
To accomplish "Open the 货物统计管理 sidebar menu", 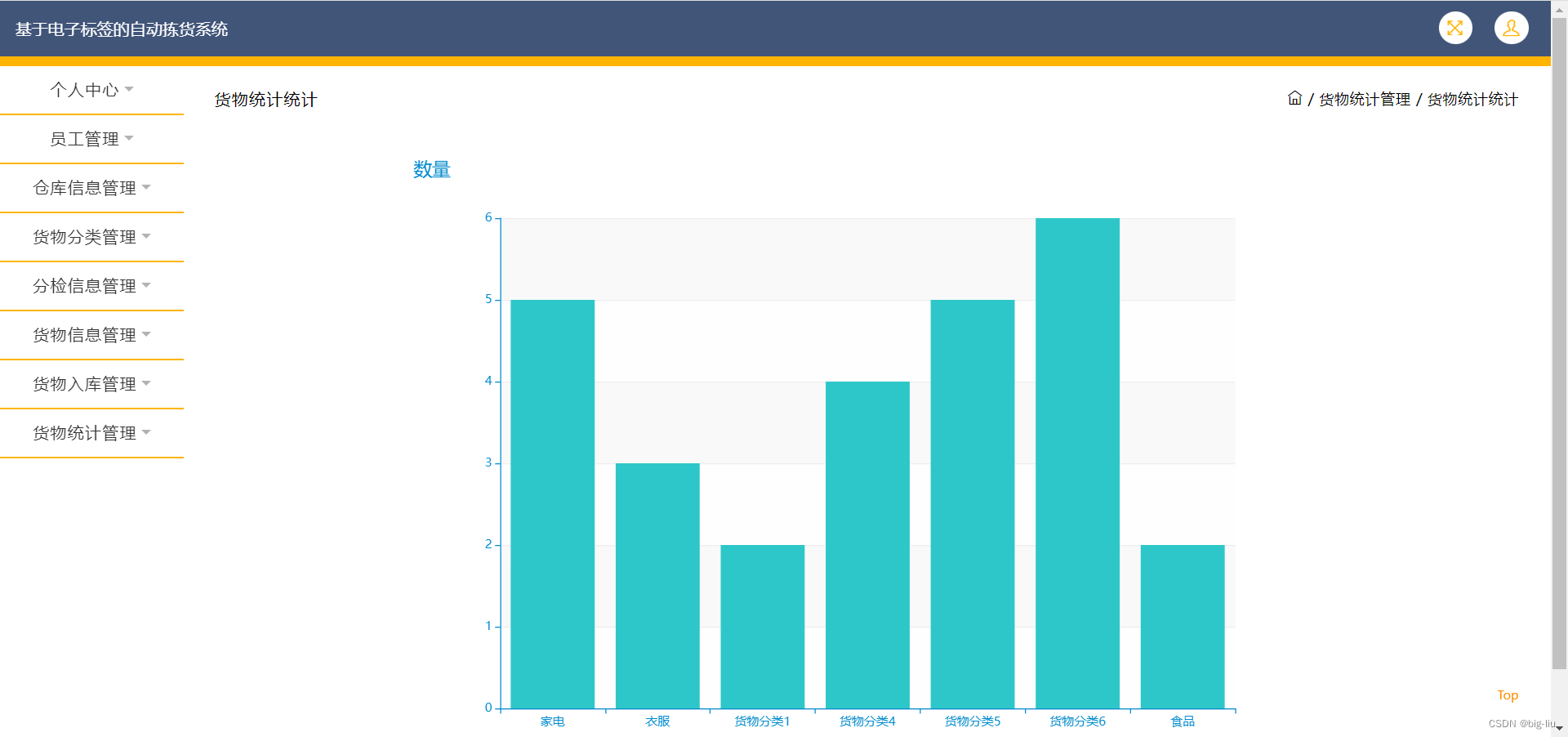I will pyautogui.click(x=91, y=433).
